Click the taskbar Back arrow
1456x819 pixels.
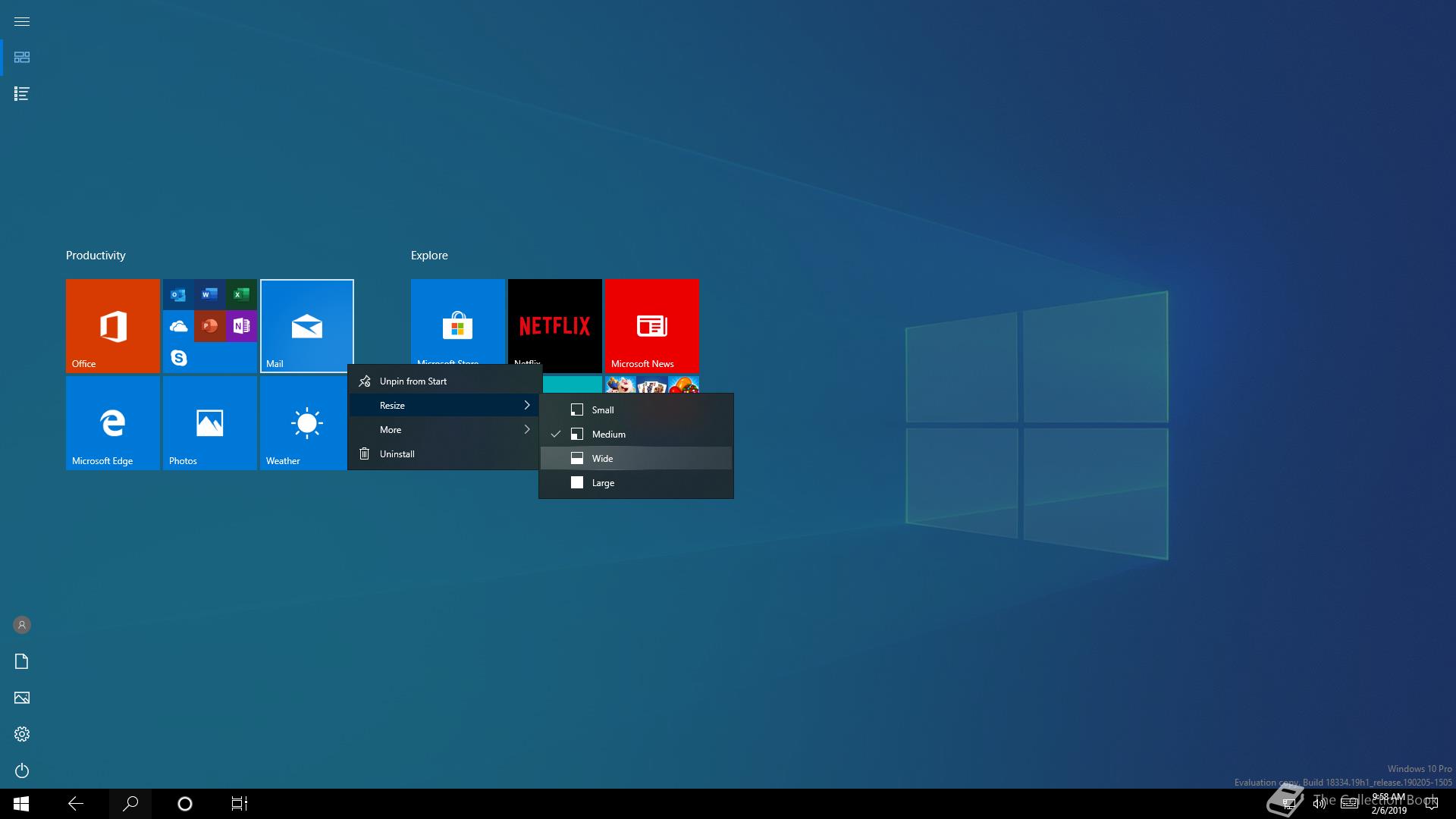pos(76,804)
